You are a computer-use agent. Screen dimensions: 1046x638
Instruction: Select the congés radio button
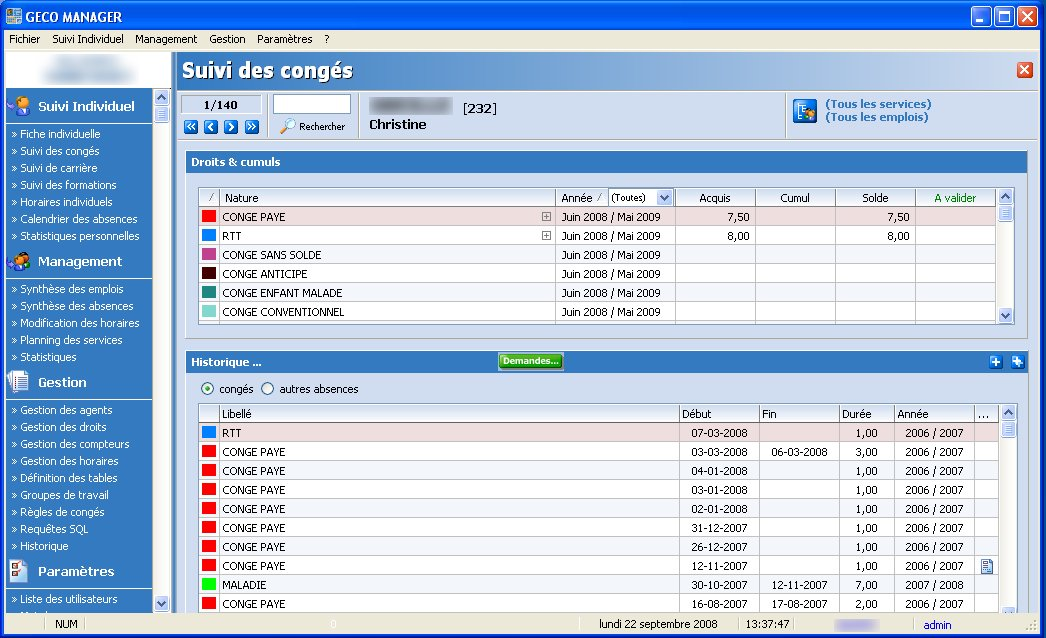pyautogui.click(x=208, y=389)
